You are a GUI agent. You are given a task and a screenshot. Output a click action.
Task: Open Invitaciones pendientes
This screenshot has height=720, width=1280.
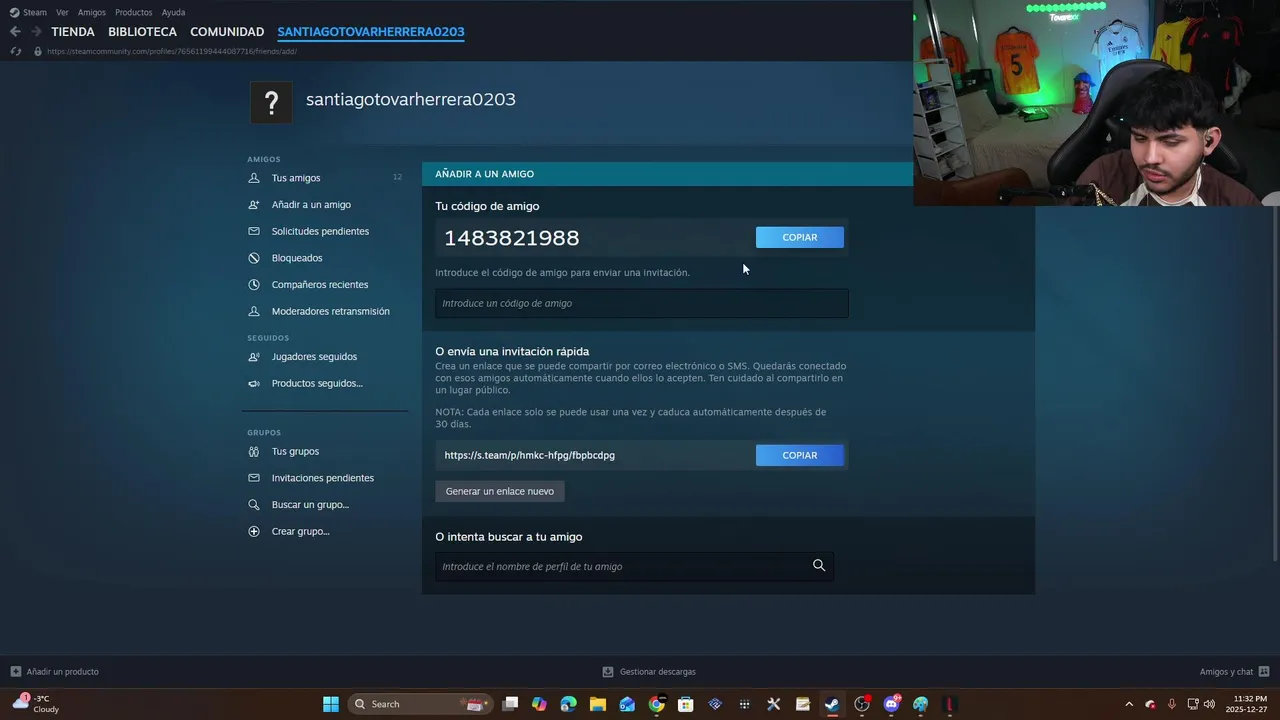point(323,478)
